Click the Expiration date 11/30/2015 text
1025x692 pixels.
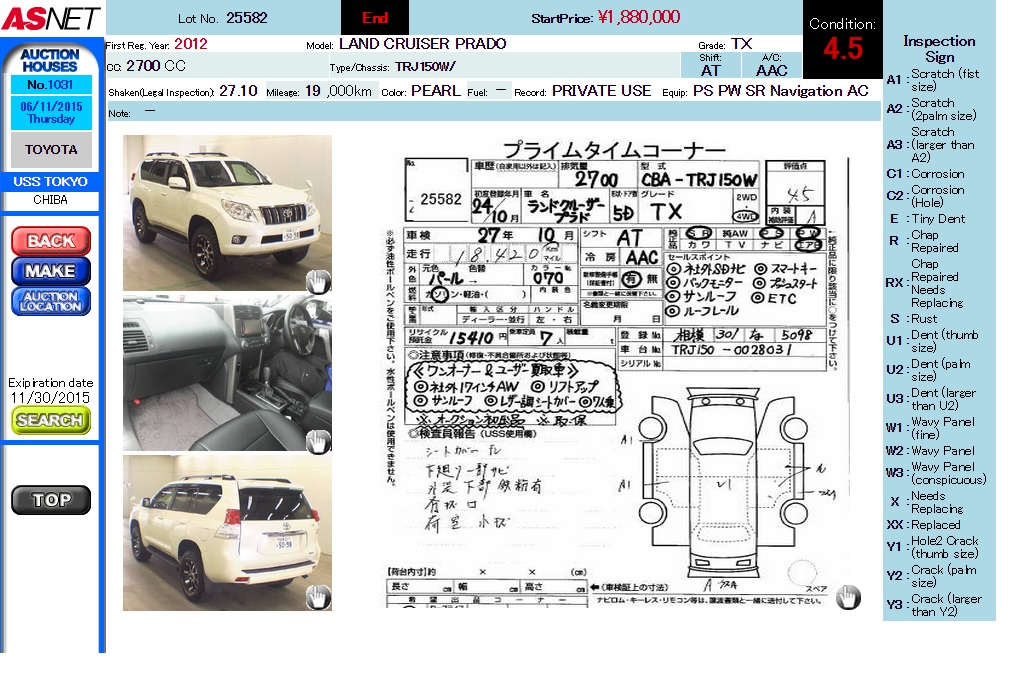point(50,390)
